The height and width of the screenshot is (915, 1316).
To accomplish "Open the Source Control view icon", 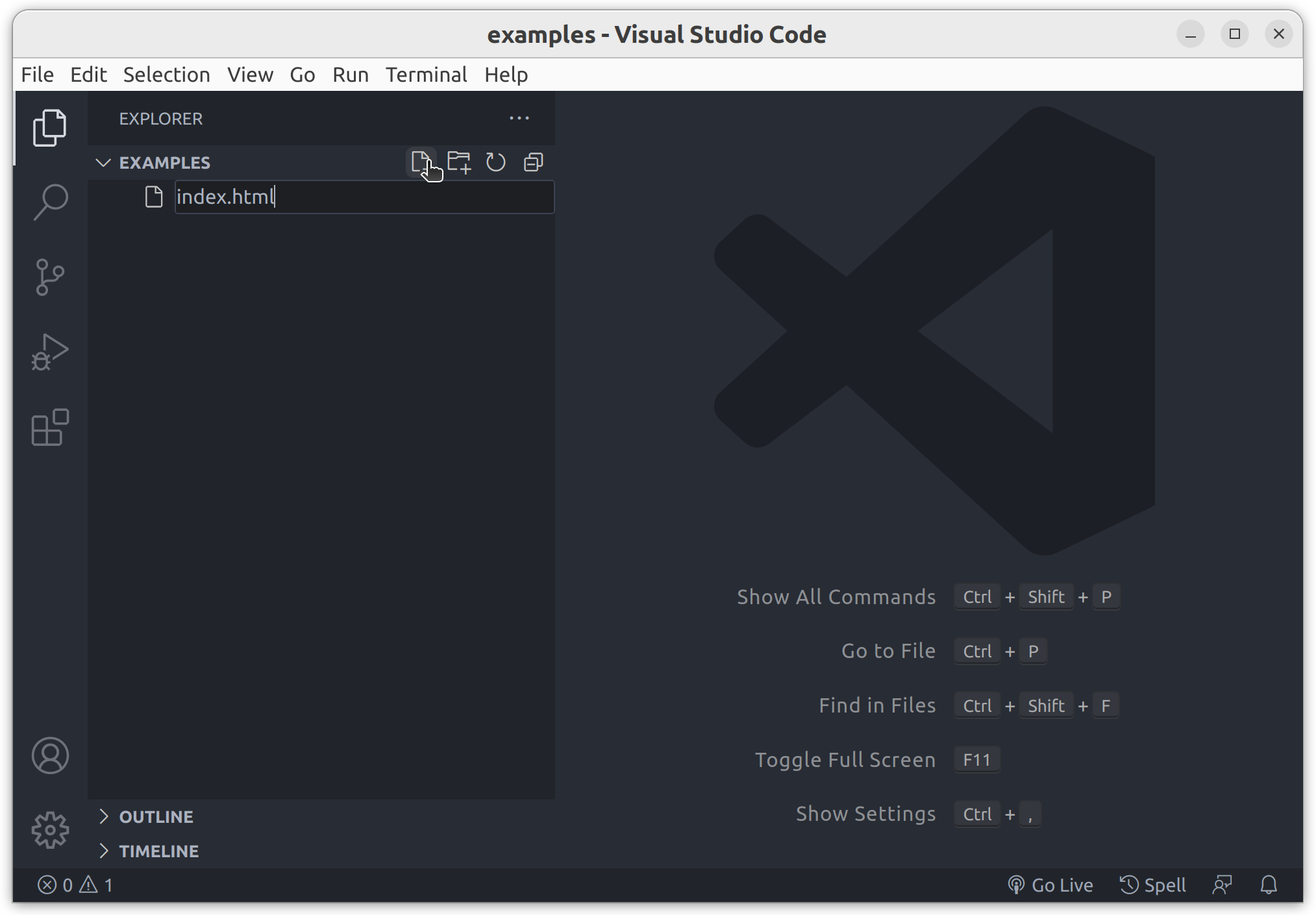I will [50, 277].
